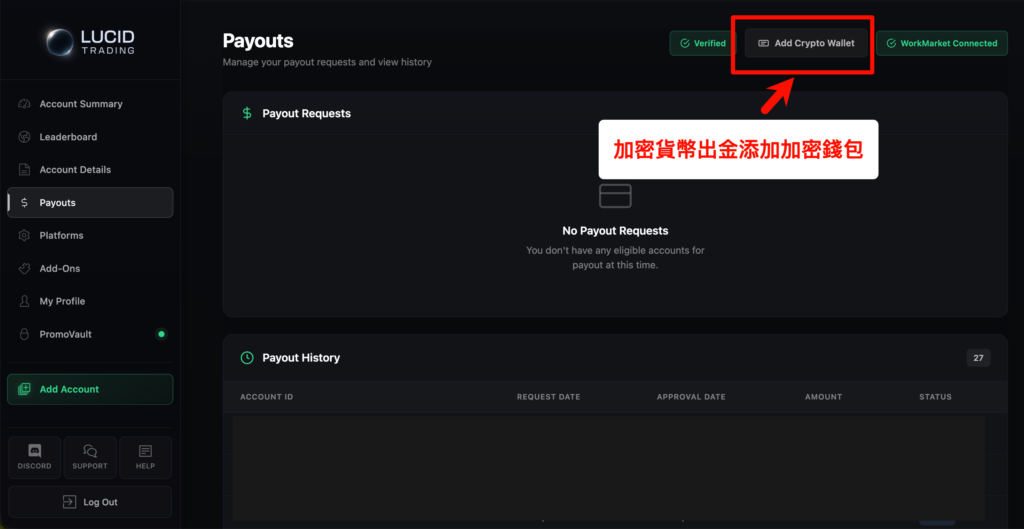Image resolution: width=1024 pixels, height=529 pixels.
Task: Open the Support chat button
Action: click(x=90, y=457)
